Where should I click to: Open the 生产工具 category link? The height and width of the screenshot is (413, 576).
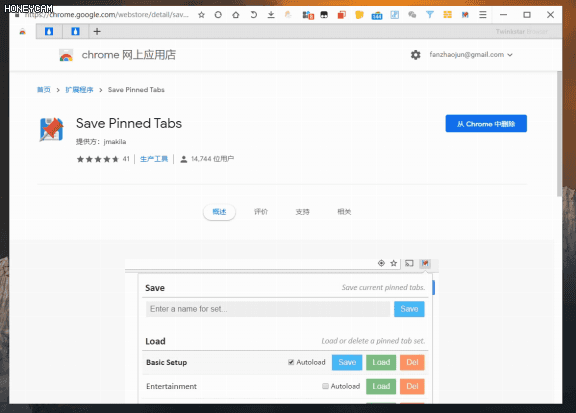(154, 159)
